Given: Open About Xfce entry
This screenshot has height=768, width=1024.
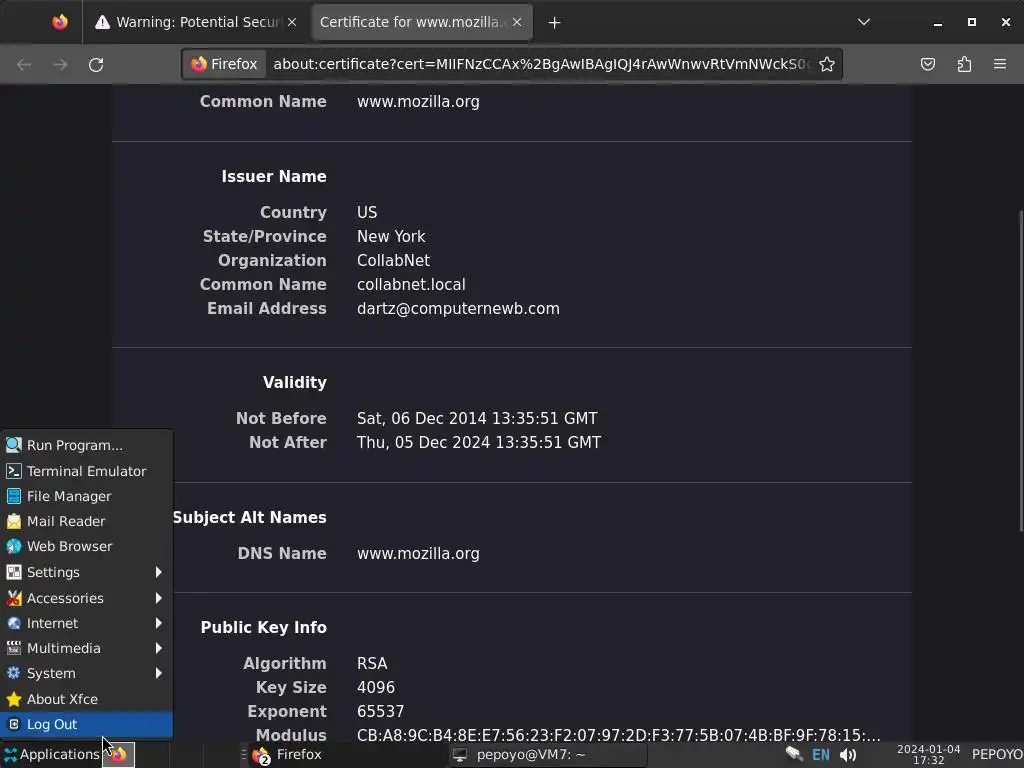Looking at the screenshot, I should click(x=86, y=699).
